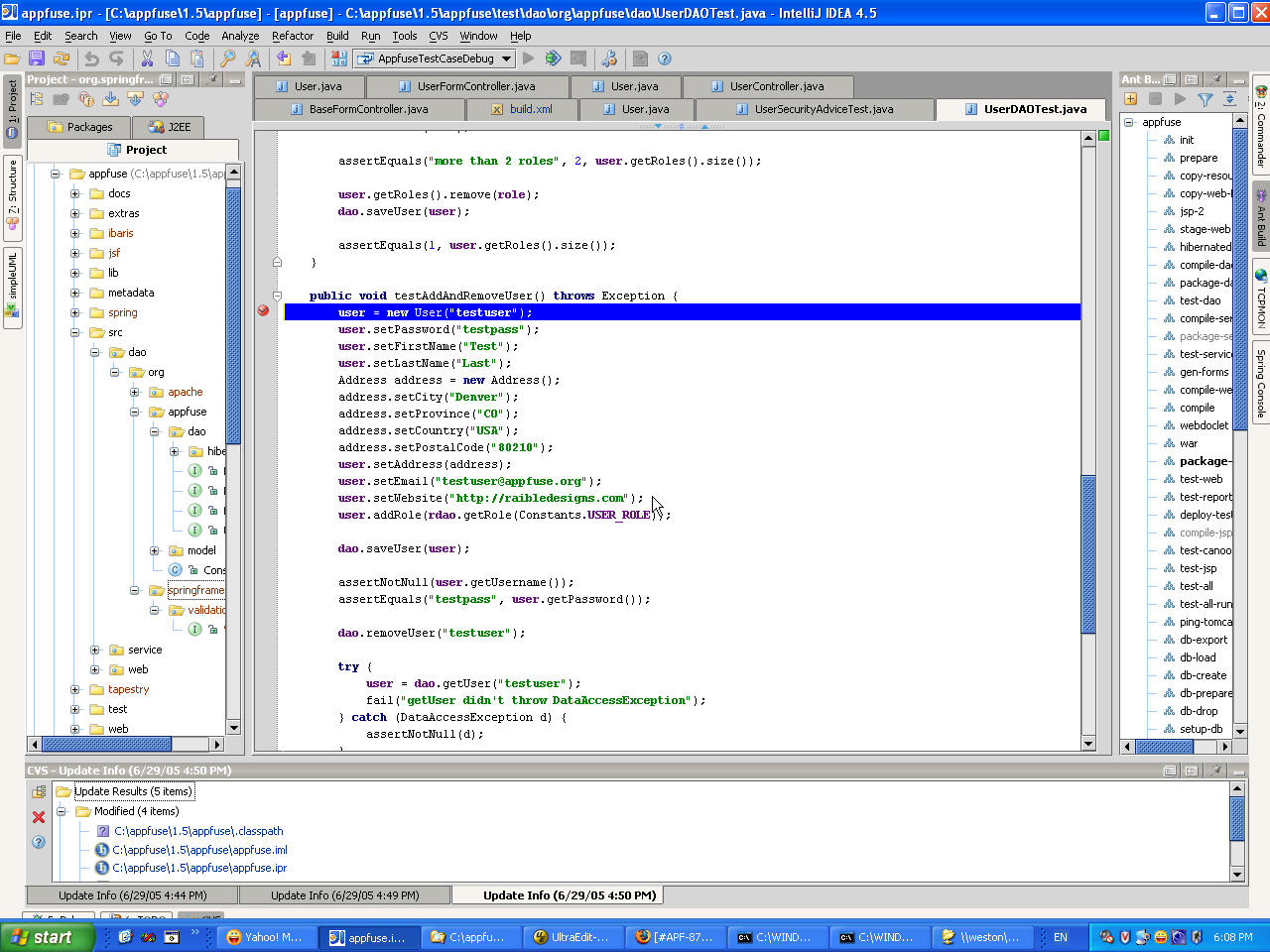Fold the testAddAndRemoveUser method
1270x952 pixels.
click(278, 296)
